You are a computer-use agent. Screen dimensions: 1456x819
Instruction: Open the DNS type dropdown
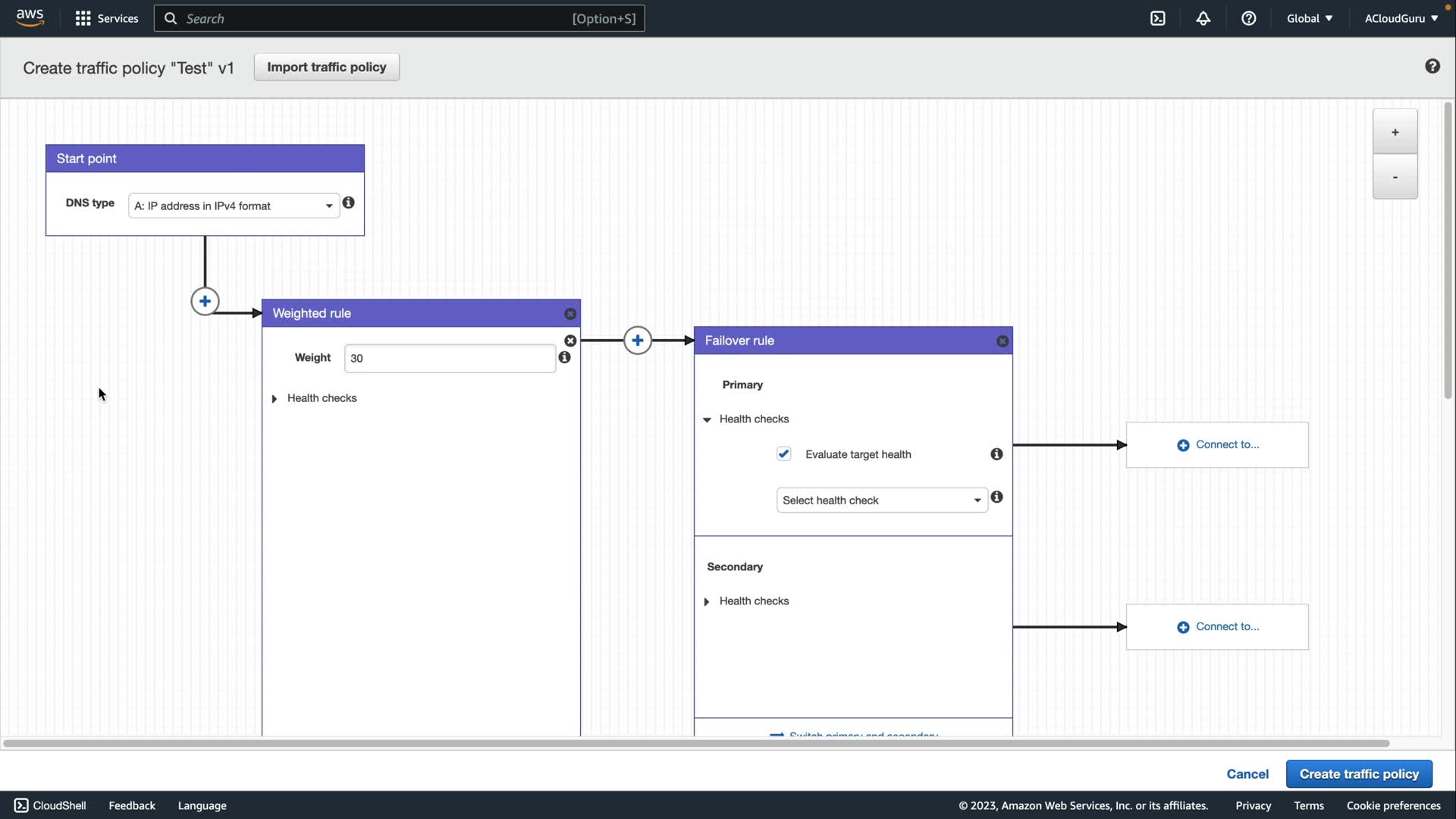click(234, 206)
